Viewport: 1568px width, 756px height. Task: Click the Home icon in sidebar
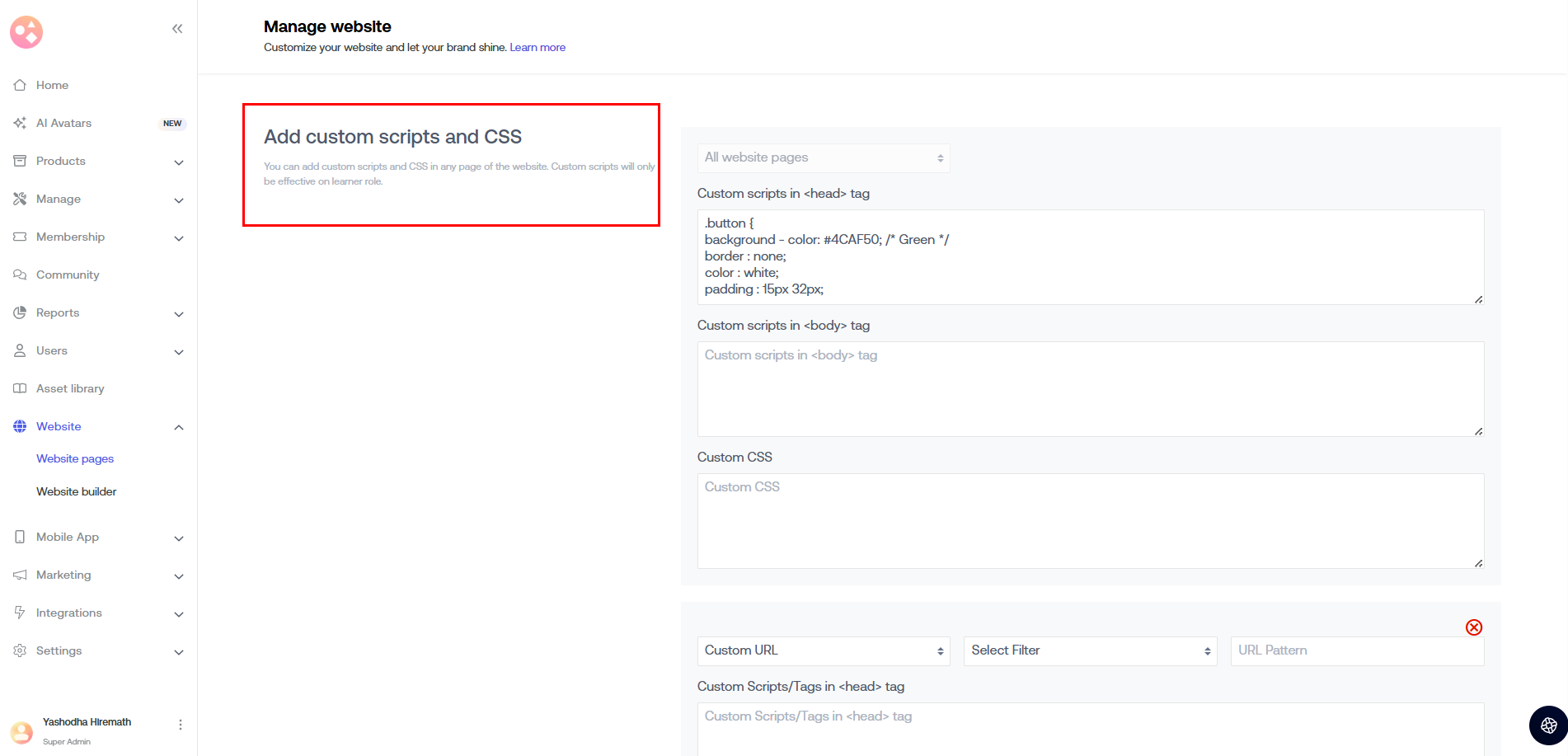(20, 85)
